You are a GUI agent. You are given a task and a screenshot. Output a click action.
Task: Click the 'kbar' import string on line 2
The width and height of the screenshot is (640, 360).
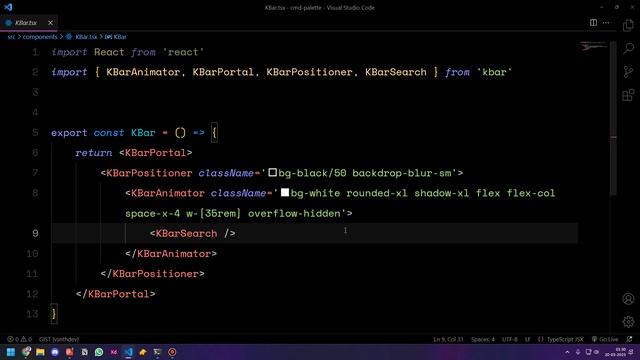(494, 72)
